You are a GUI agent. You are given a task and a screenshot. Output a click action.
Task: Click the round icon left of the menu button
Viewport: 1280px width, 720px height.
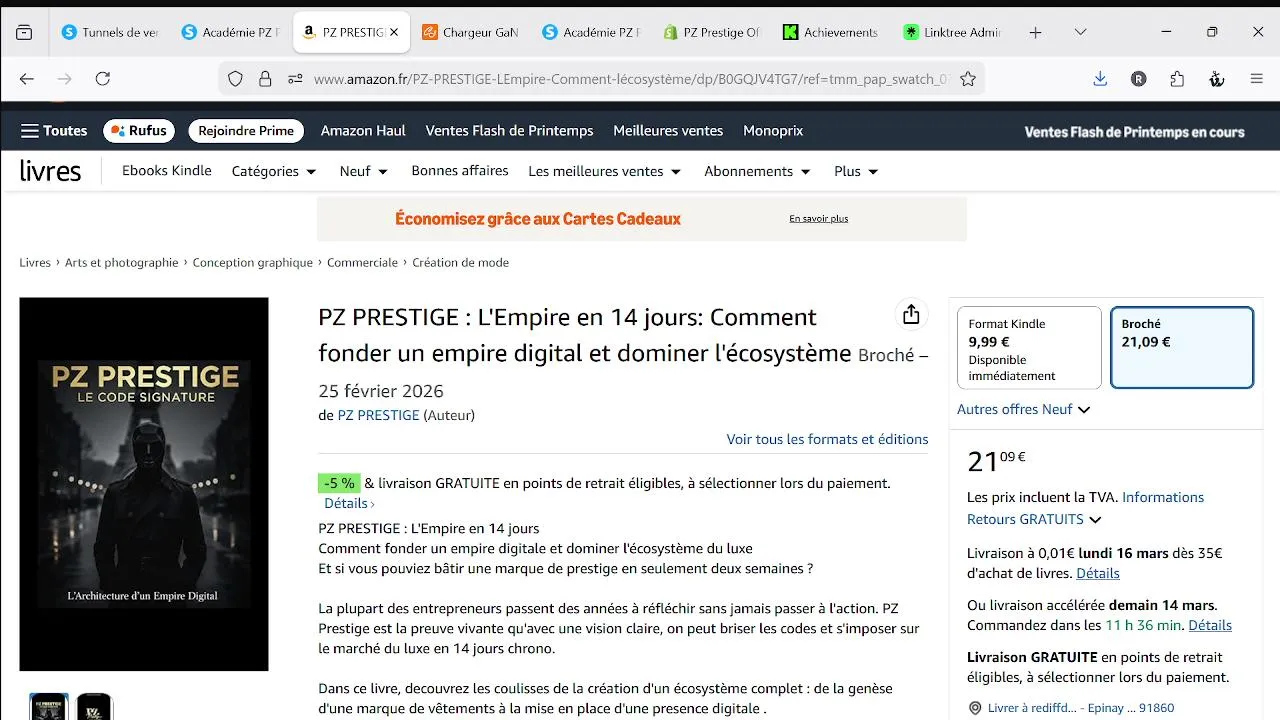point(1217,79)
